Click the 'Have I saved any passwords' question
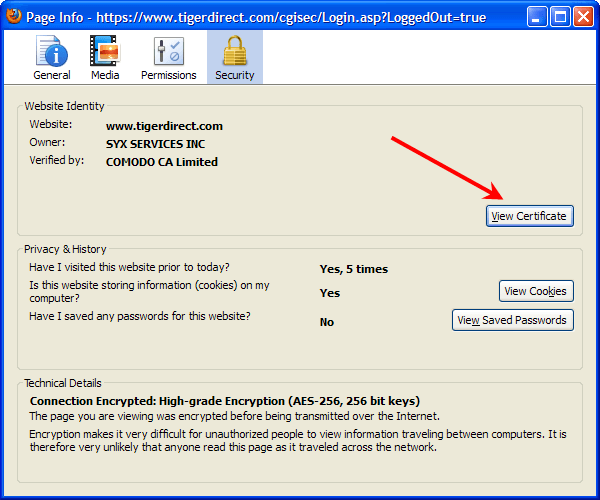Viewport: 600px width, 500px height. (140, 316)
